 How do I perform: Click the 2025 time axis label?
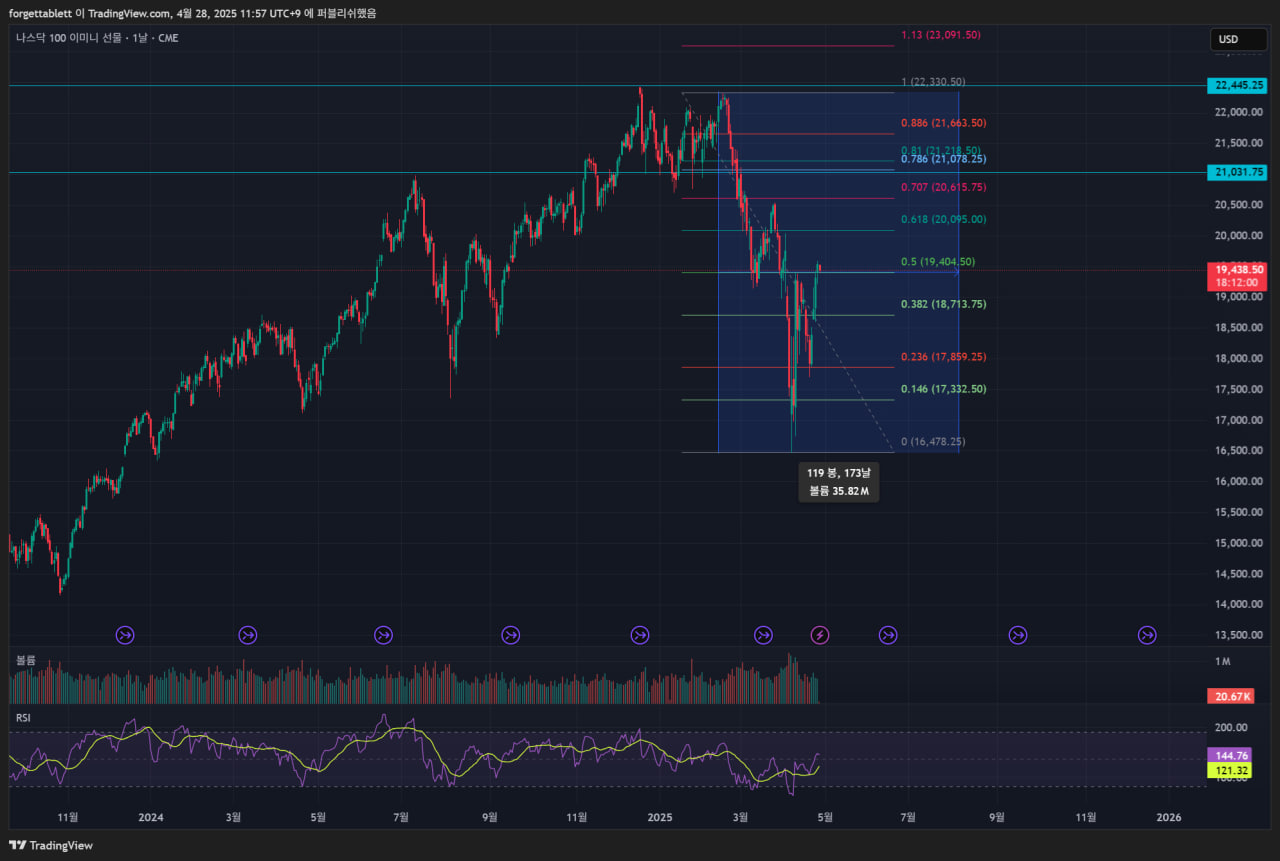click(659, 817)
